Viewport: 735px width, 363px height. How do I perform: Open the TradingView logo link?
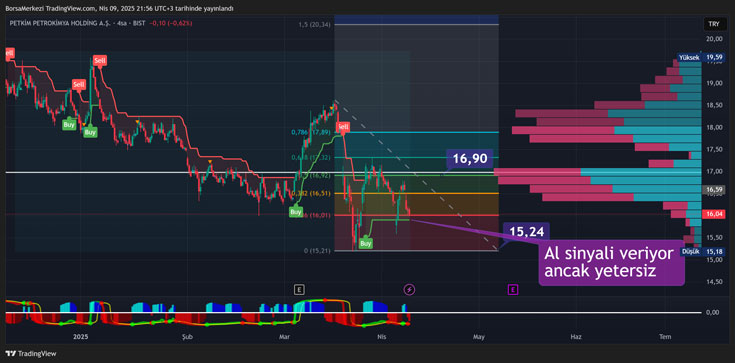tap(31, 354)
